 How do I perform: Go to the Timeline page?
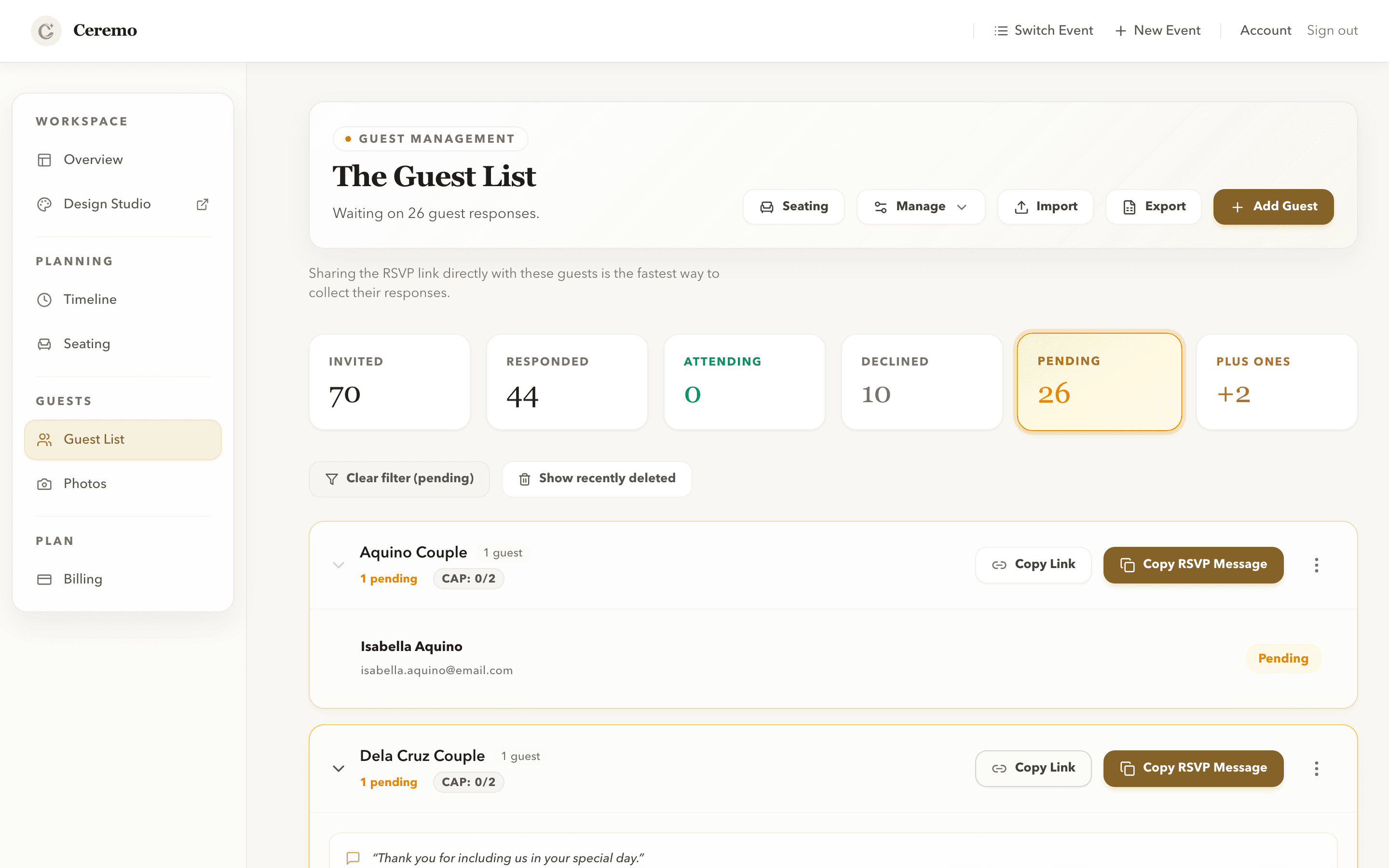123,299
